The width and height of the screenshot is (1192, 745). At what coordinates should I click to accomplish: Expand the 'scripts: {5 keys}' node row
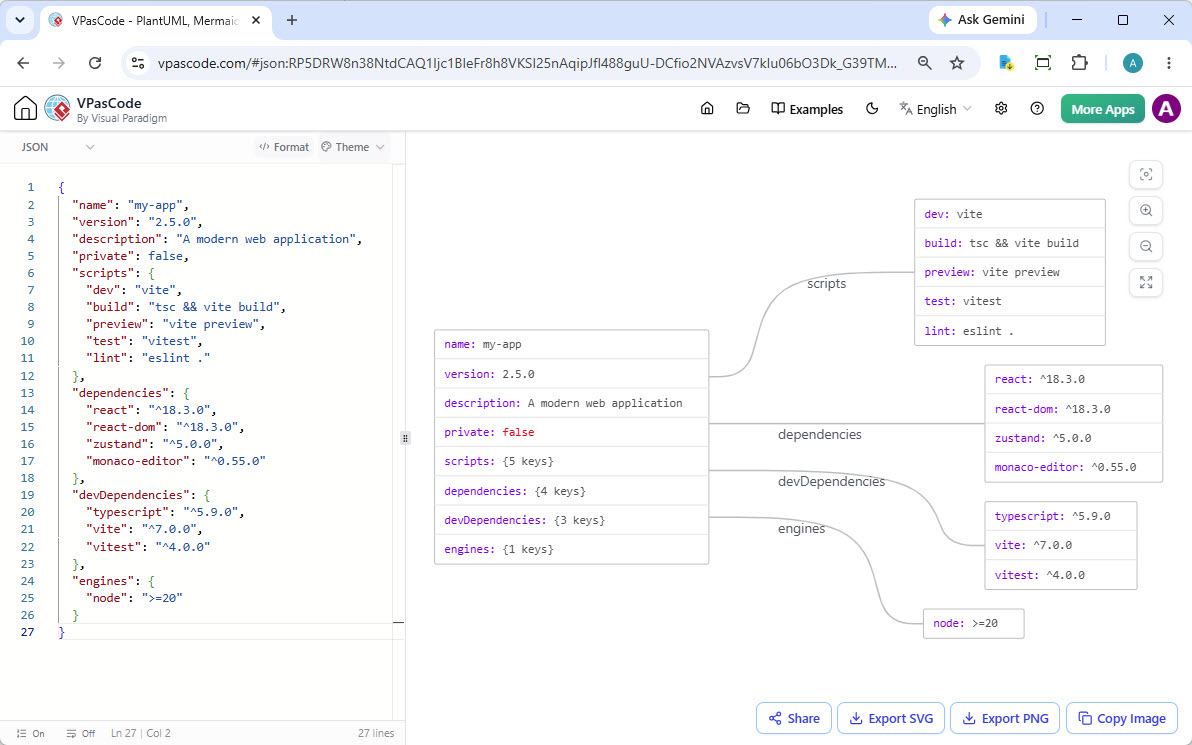[572, 461]
